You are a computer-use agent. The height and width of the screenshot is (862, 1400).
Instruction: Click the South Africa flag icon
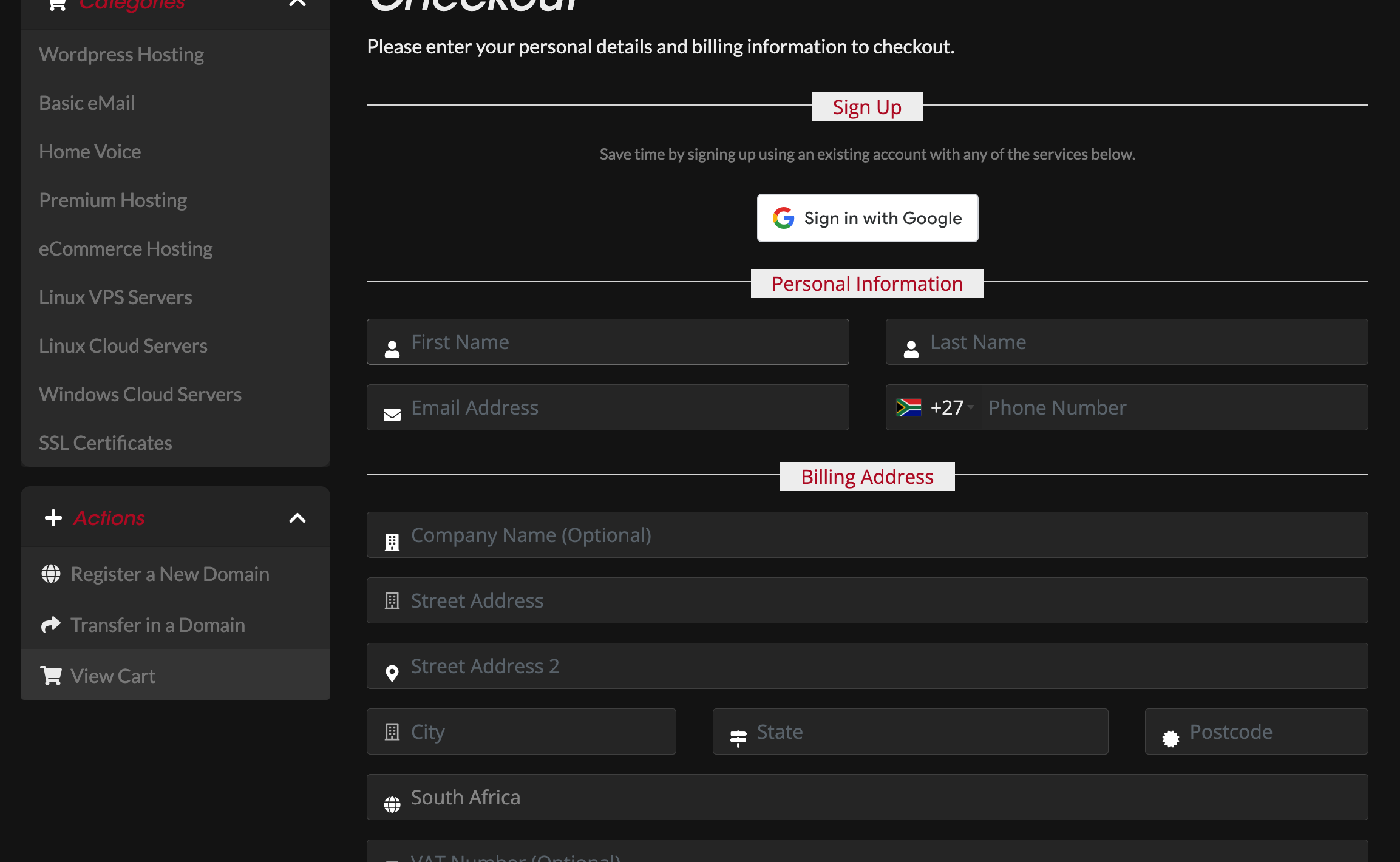point(908,407)
